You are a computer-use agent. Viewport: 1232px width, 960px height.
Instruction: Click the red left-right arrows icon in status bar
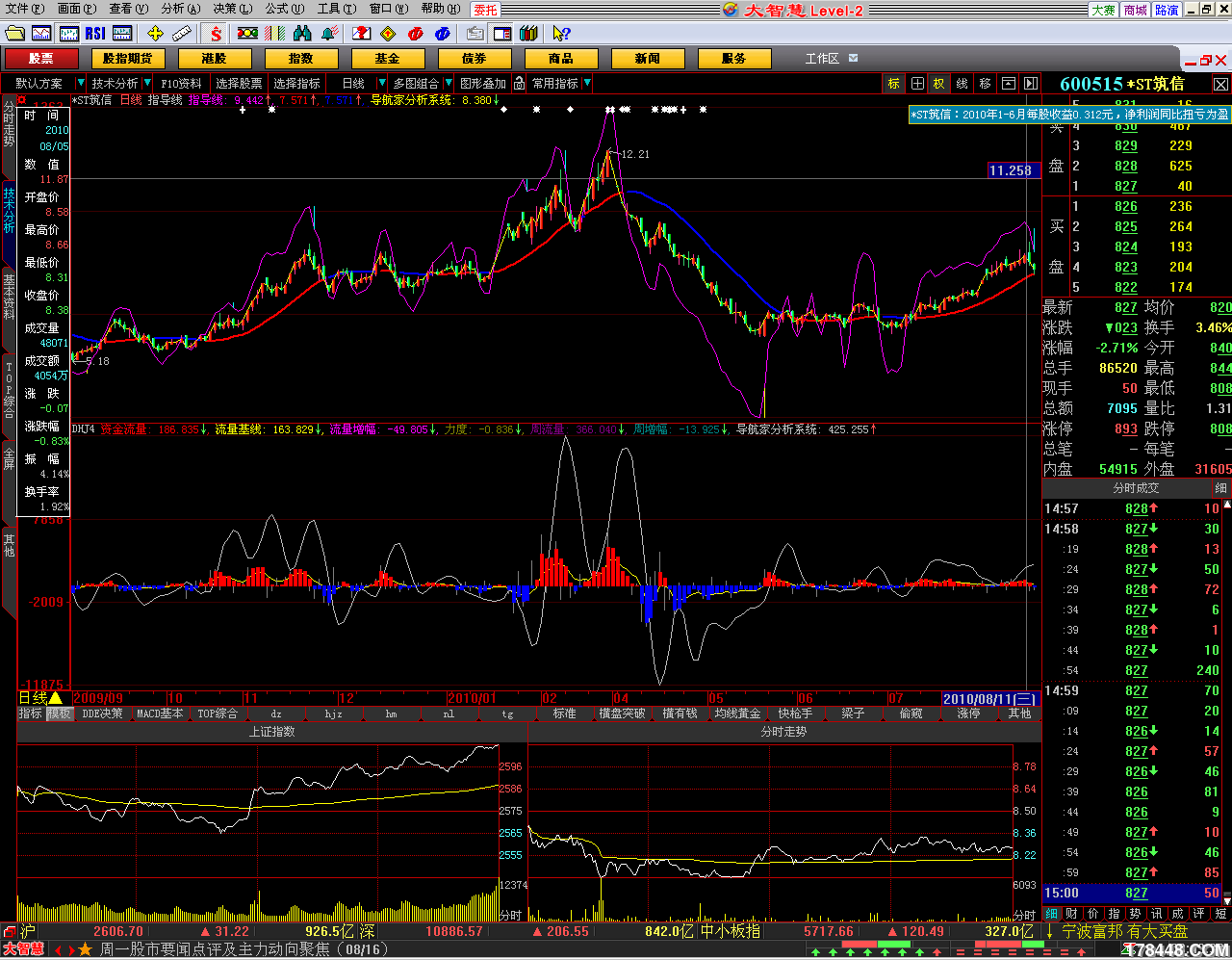point(64,949)
